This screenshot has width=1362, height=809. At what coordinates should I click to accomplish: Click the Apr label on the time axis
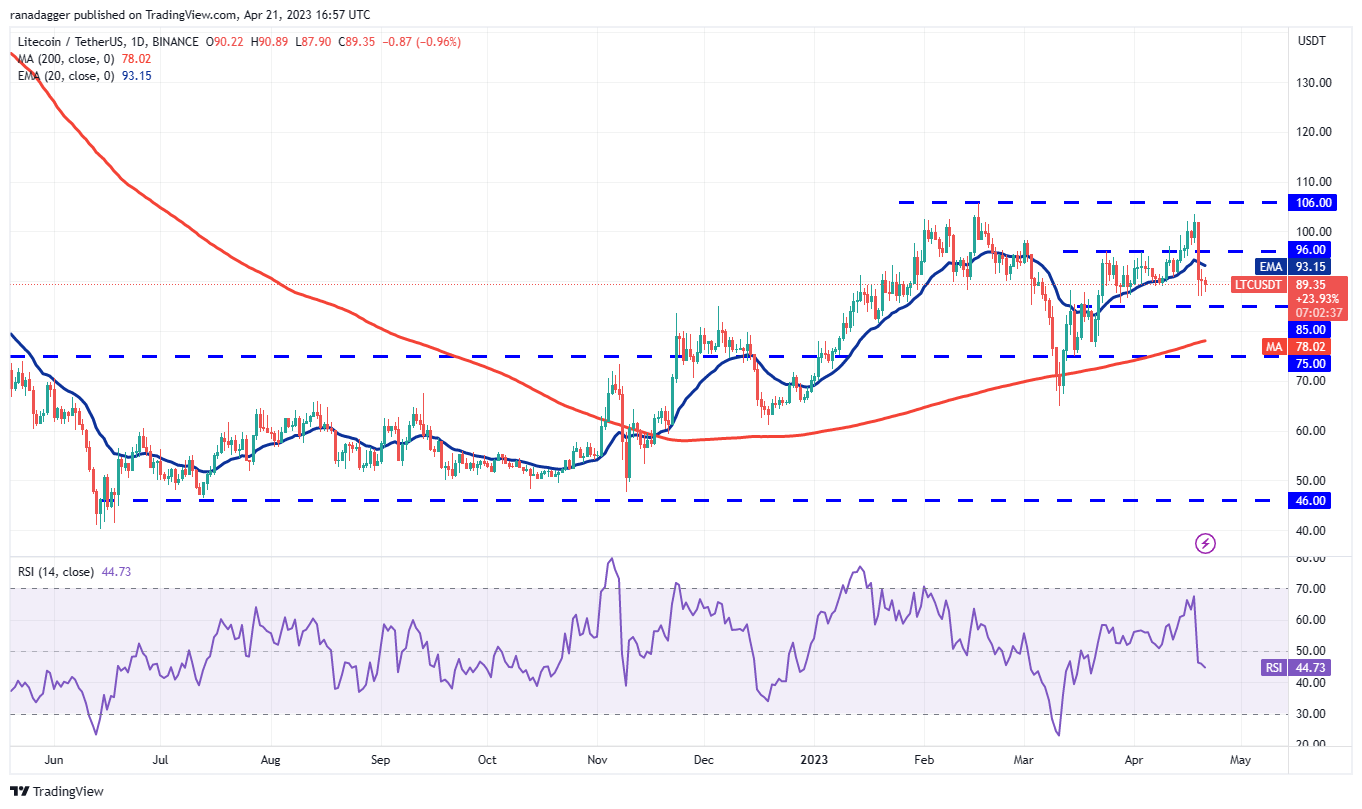click(x=1133, y=760)
